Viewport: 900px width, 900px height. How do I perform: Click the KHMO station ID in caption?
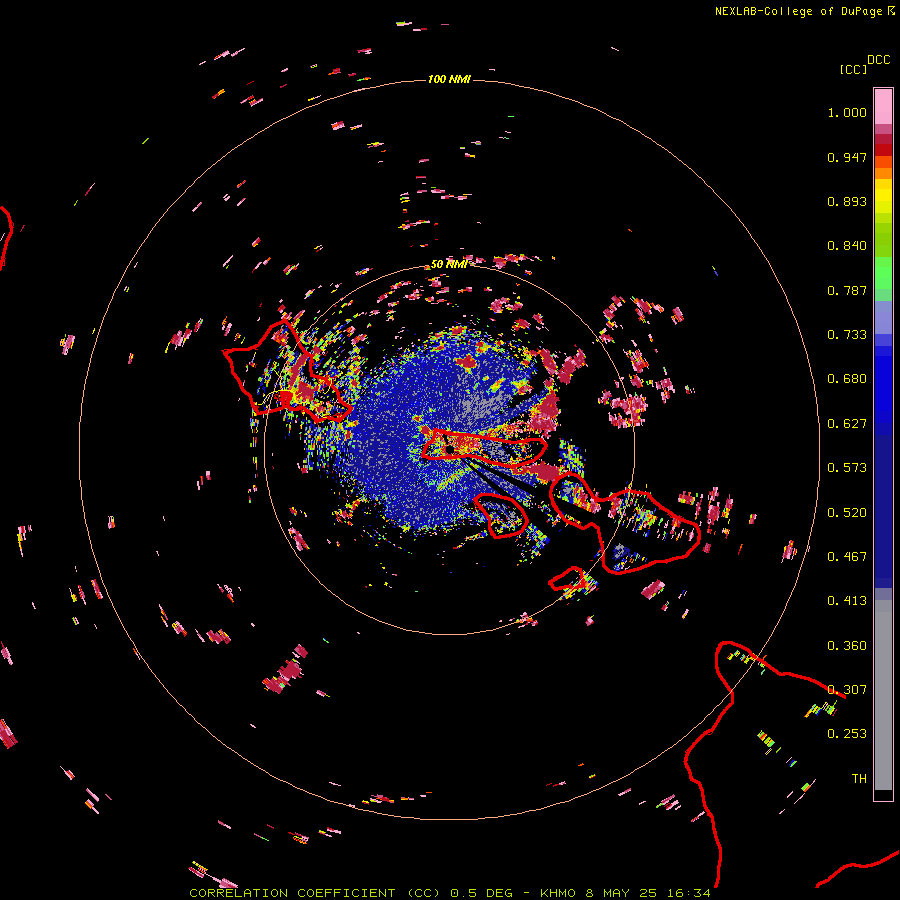pos(557,893)
